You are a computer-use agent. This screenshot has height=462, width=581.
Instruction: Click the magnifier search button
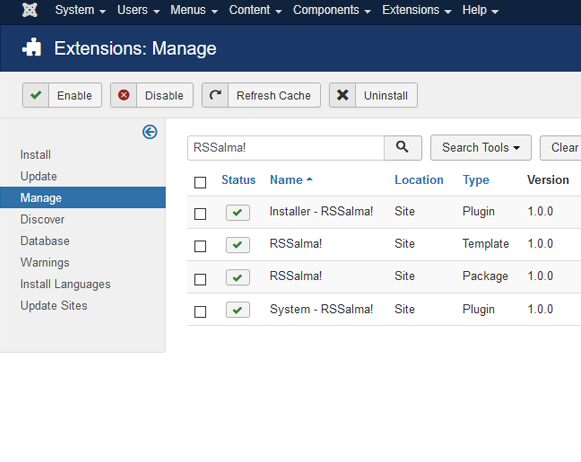click(402, 147)
